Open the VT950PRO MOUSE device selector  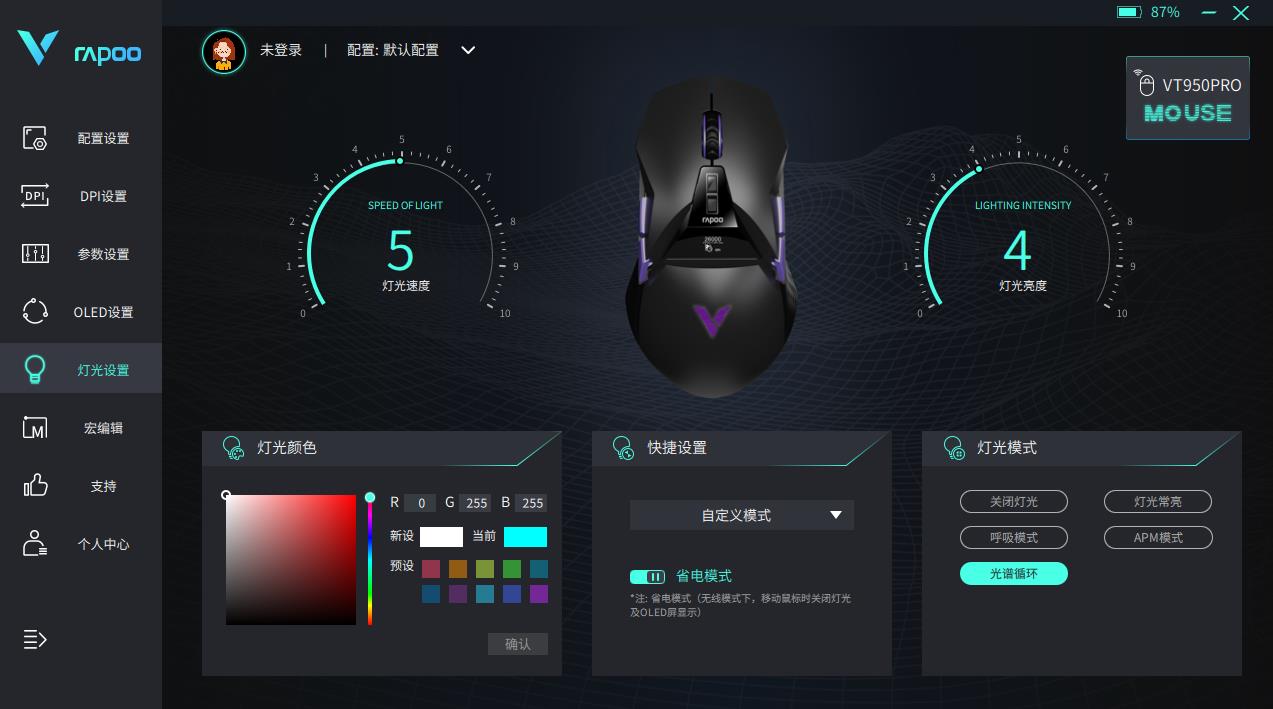1188,98
